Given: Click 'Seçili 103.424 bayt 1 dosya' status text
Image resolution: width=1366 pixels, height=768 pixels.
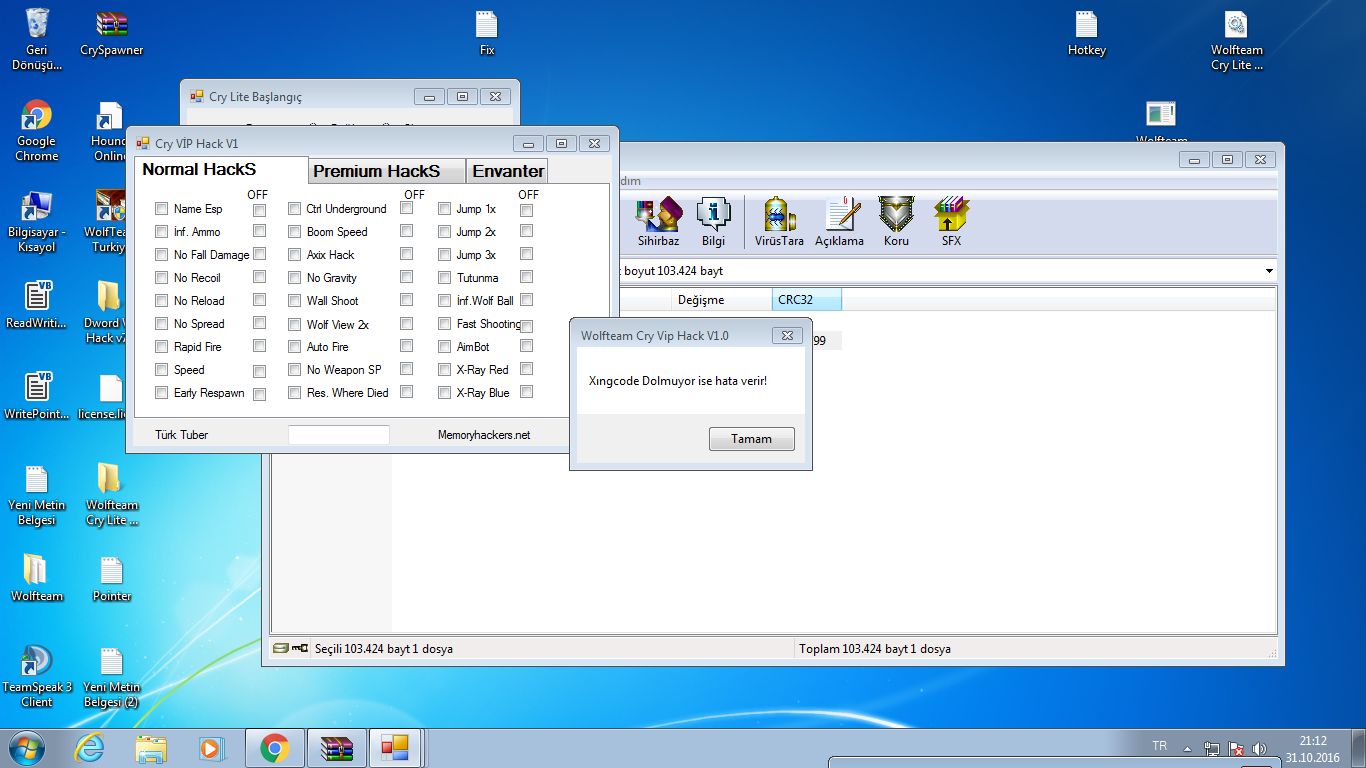Looking at the screenshot, I should point(384,649).
